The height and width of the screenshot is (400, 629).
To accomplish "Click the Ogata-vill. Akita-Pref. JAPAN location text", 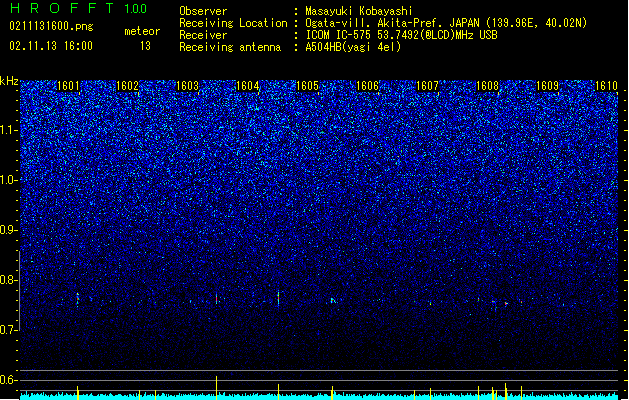I will [446, 23].
